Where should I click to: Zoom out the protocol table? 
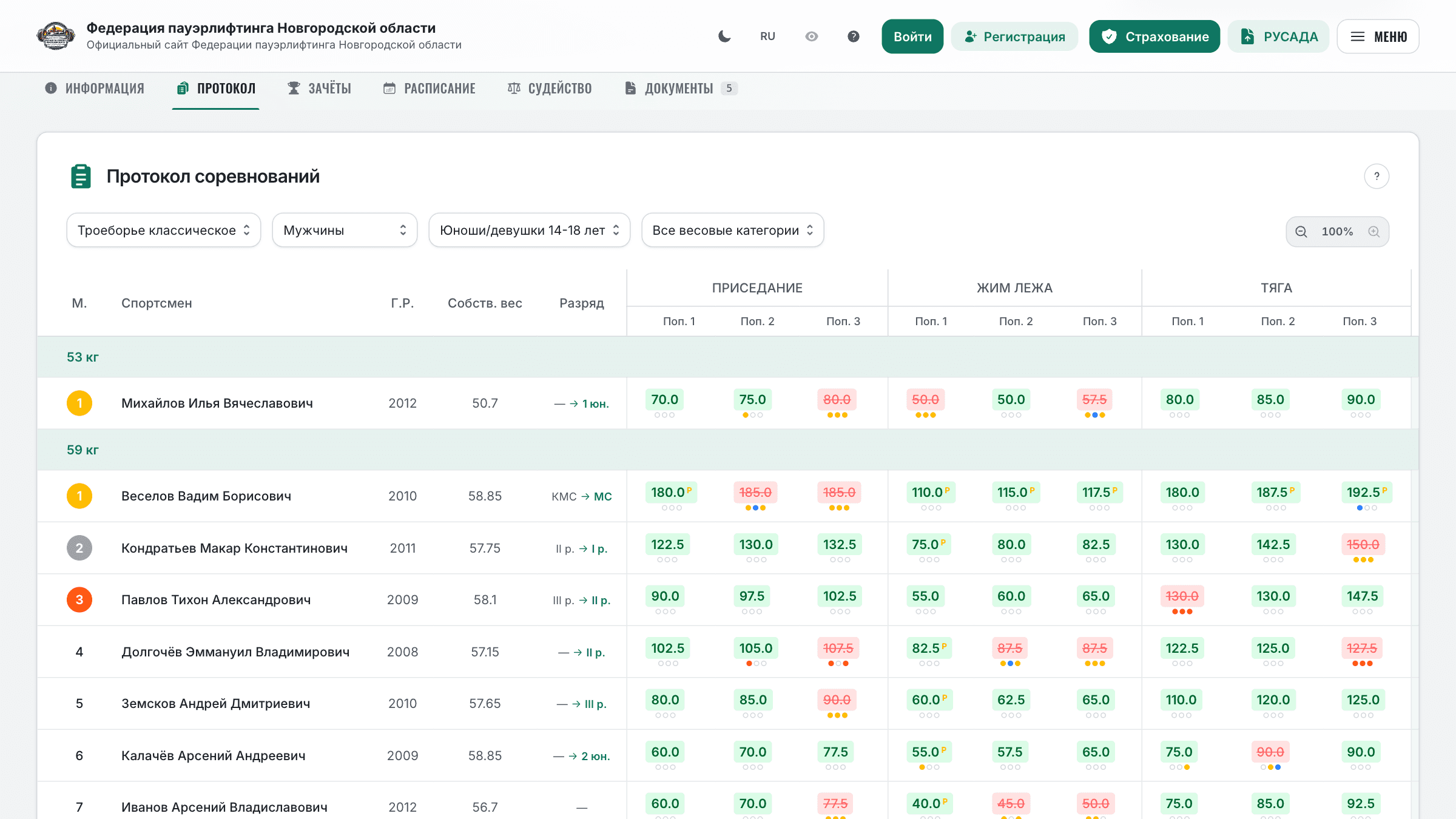[1301, 232]
